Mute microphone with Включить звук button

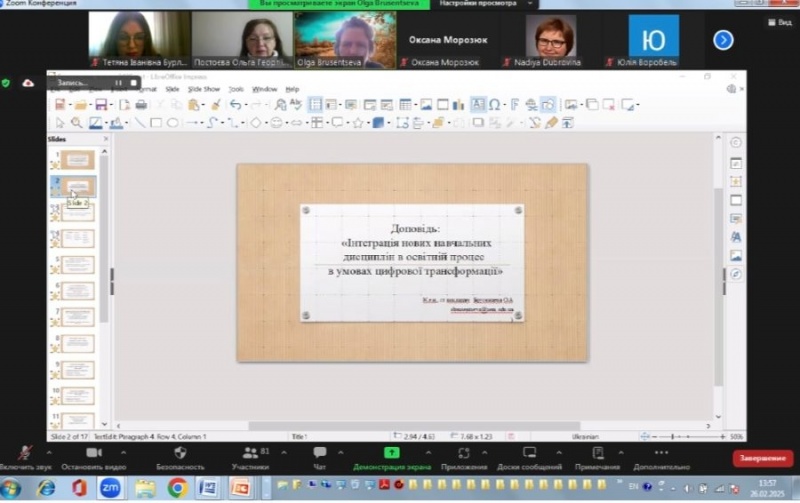pyautogui.click(x=25, y=455)
